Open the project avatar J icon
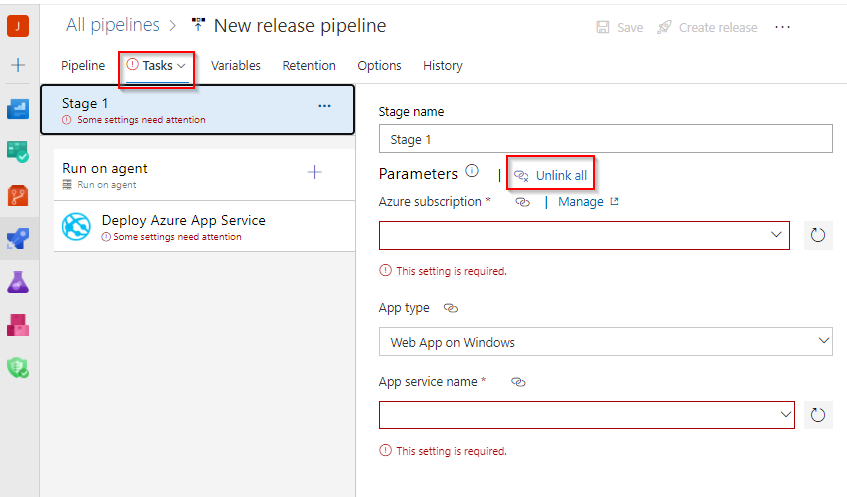Image resolution: width=847 pixels, height=497 pixels. tap(18, 25)
